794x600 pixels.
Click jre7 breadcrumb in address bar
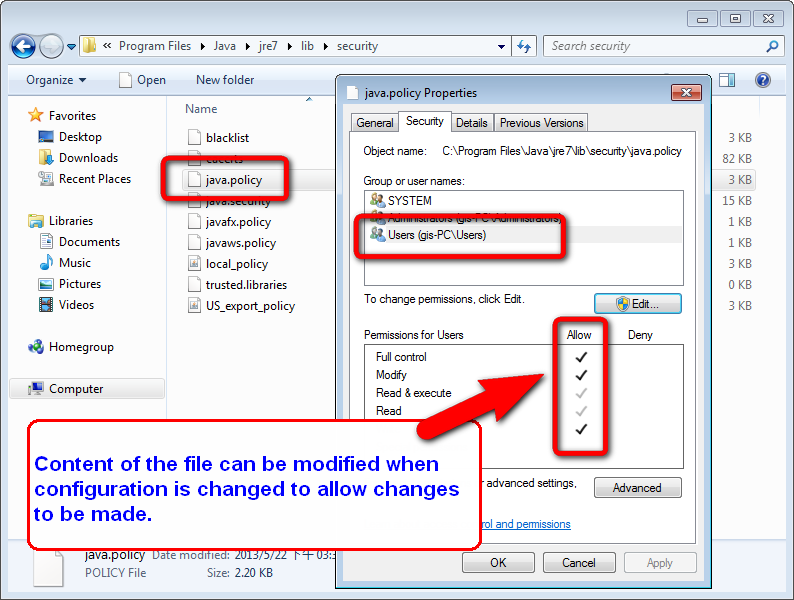tap(268, 46)
